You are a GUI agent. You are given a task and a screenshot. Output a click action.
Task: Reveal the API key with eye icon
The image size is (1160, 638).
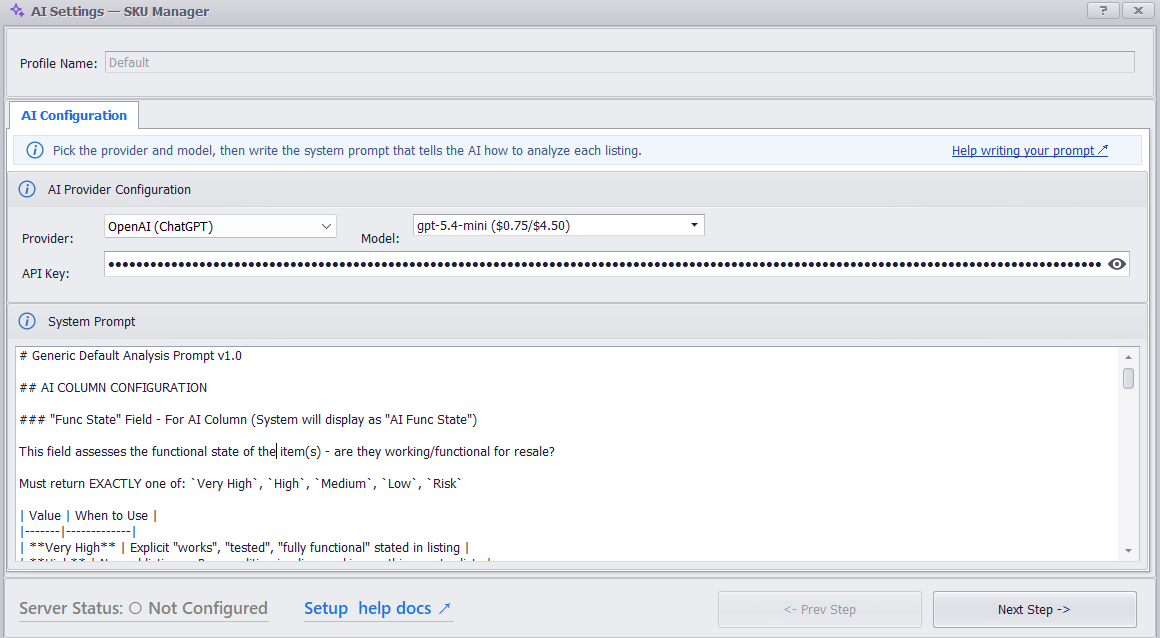pos(1117,264)
